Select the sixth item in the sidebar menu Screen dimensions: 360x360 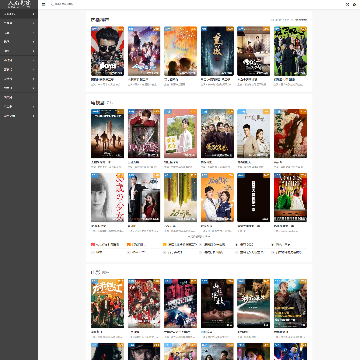19,60
